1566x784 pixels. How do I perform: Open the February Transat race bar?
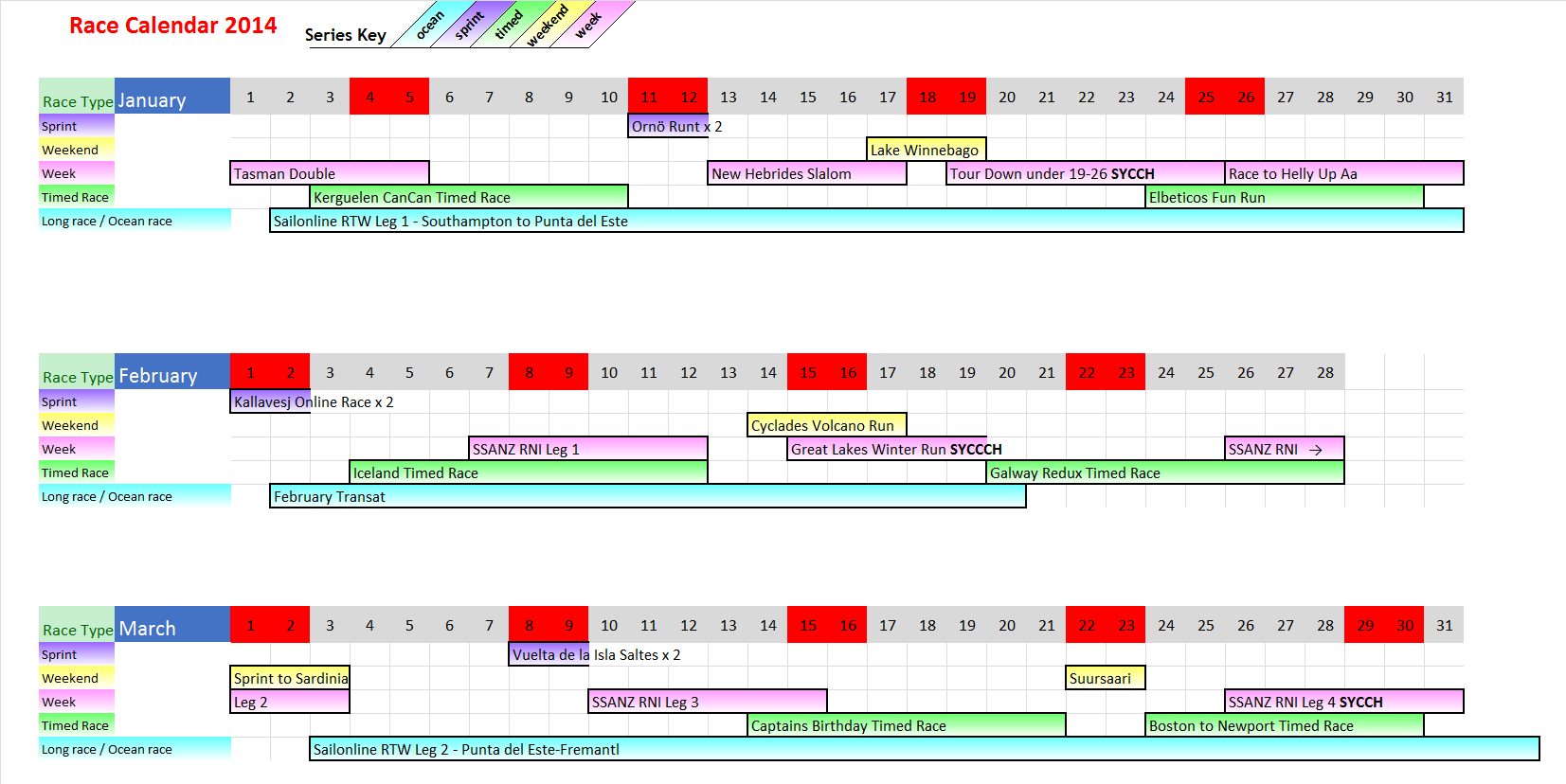[x=647, y=496]
